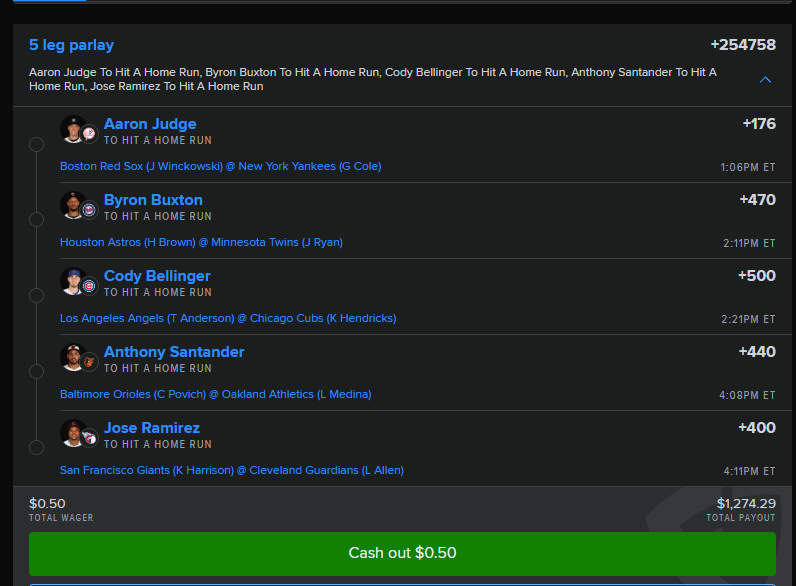This screenshot has width=796, height=586.
Task: Click the $0.50 total wager amount
Action: [47, 504]
